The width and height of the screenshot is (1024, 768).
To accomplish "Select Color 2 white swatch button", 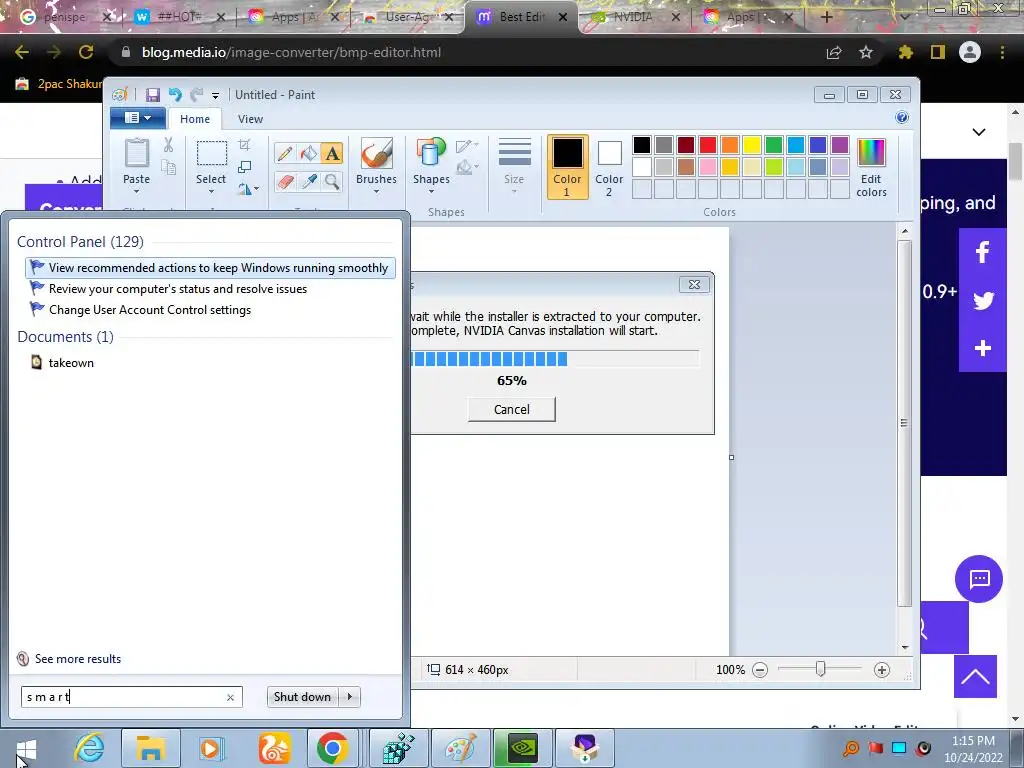I will point(609,167).
